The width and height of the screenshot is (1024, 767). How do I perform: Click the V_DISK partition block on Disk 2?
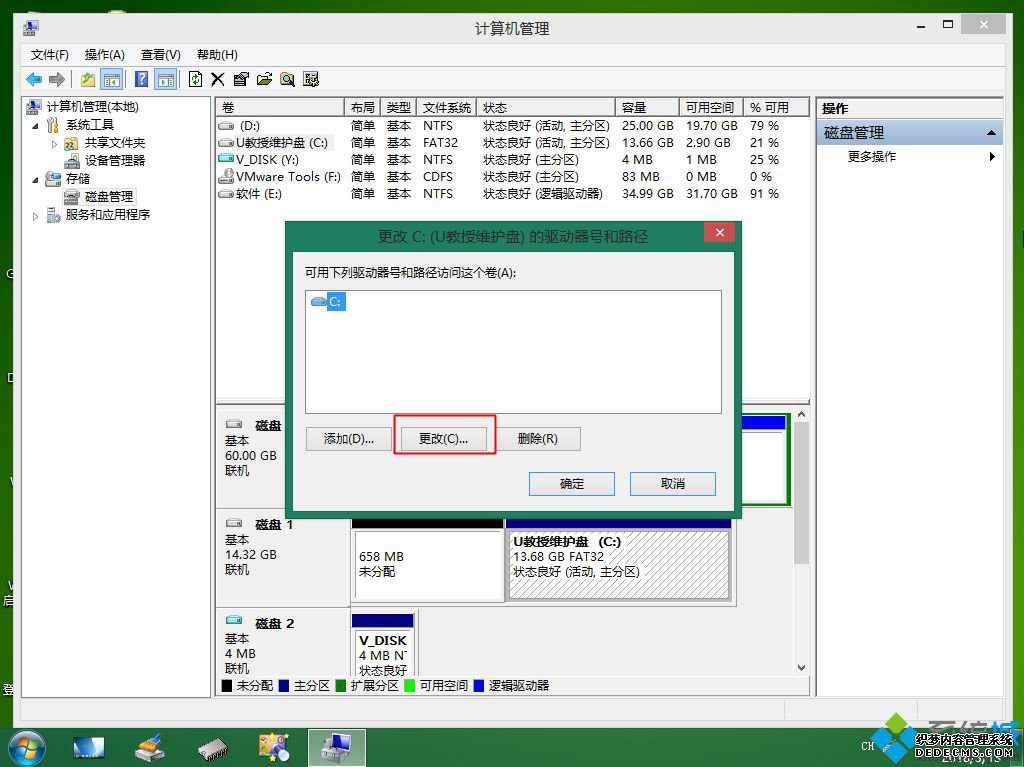click(383, 645)
